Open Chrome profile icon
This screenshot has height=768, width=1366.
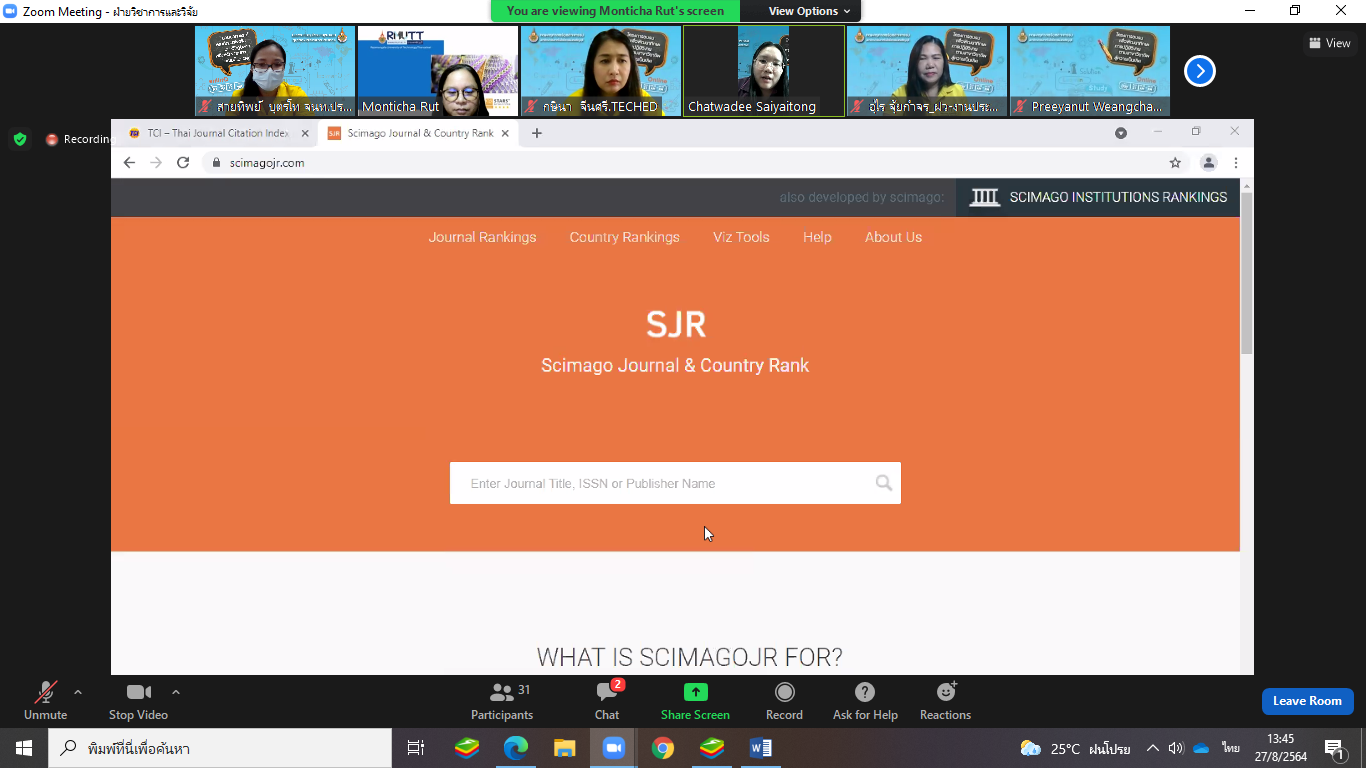(x=1209, y=163)
